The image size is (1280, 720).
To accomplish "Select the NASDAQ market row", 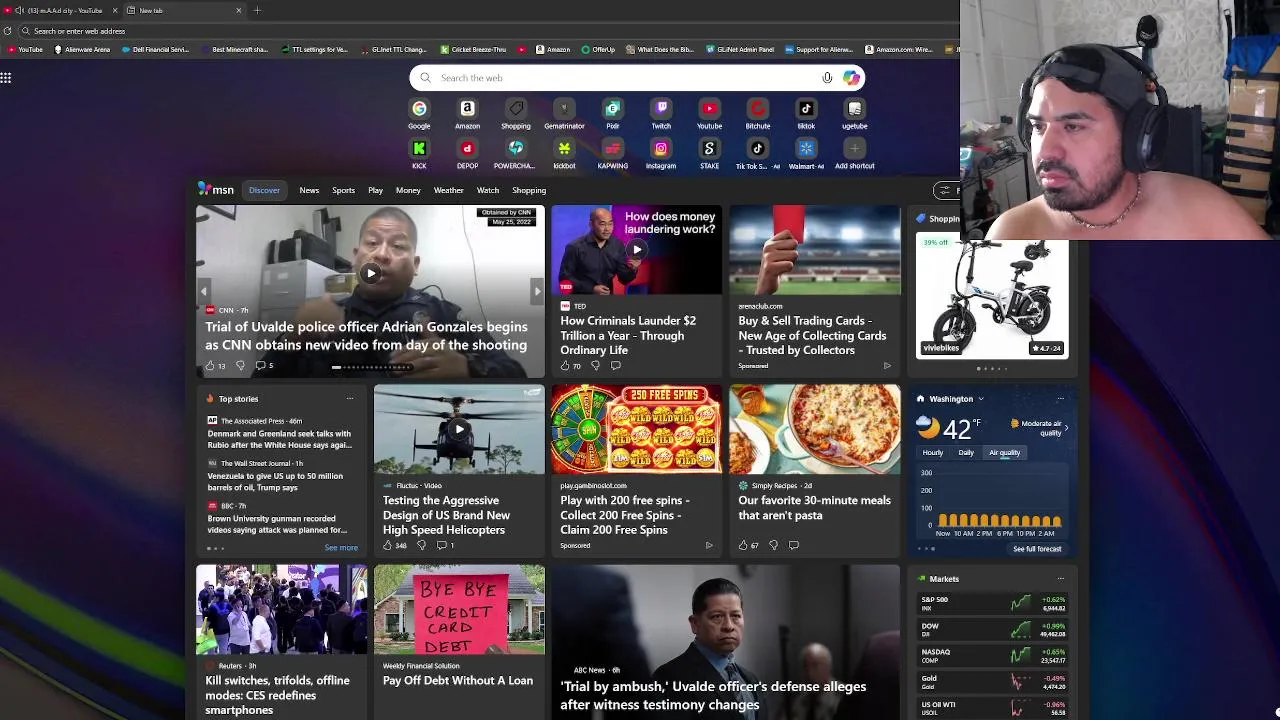I will pyautogui.click(x=992, y=655).
